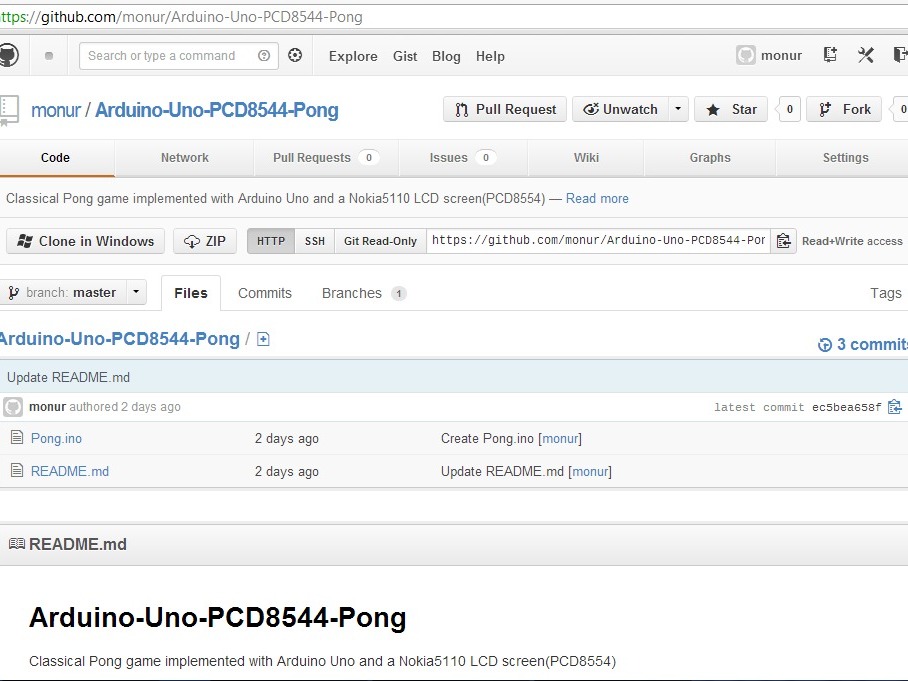This screenshot has width=908, height=681.
Task: Select Git Read-Only clone protocol
Action: coord(380,241)
